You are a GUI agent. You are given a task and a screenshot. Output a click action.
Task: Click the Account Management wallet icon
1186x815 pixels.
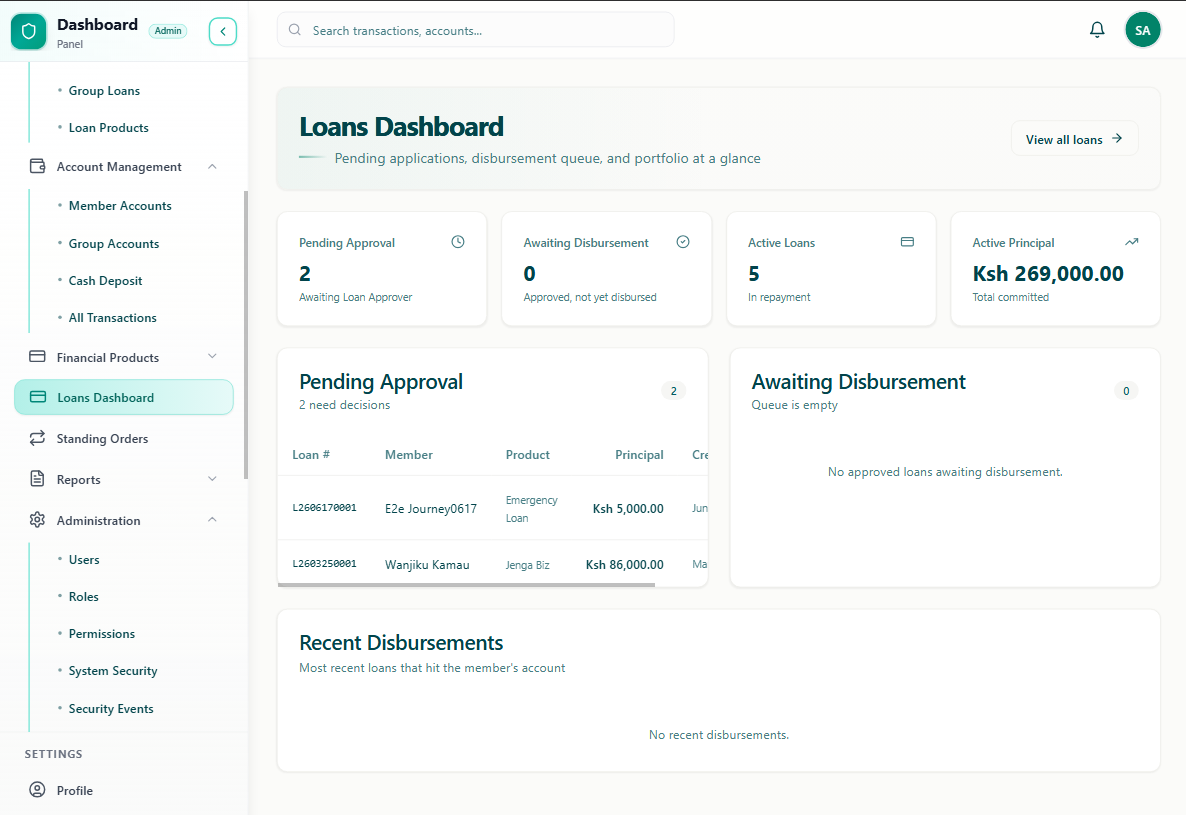37,166
